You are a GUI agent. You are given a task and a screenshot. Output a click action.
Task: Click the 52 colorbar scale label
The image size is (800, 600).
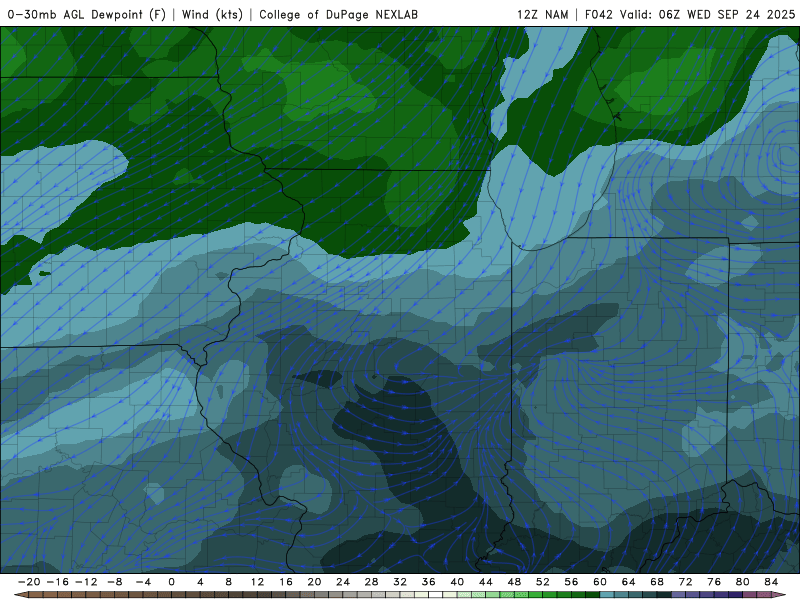coord(543,582)
